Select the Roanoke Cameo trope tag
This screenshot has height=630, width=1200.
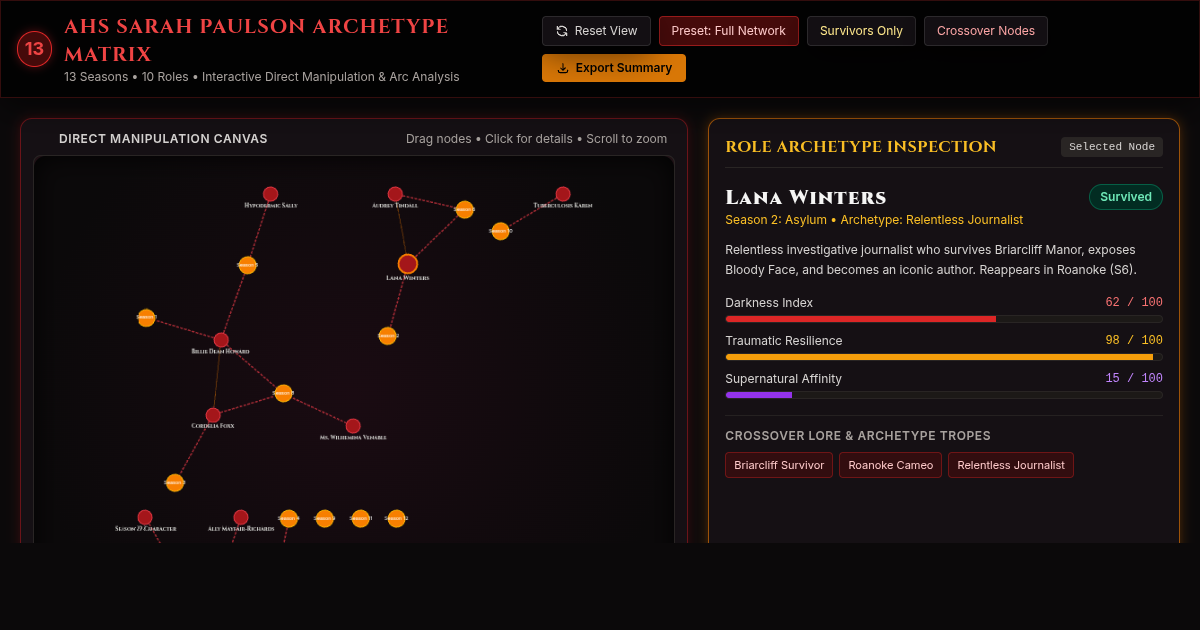(890, 465)
